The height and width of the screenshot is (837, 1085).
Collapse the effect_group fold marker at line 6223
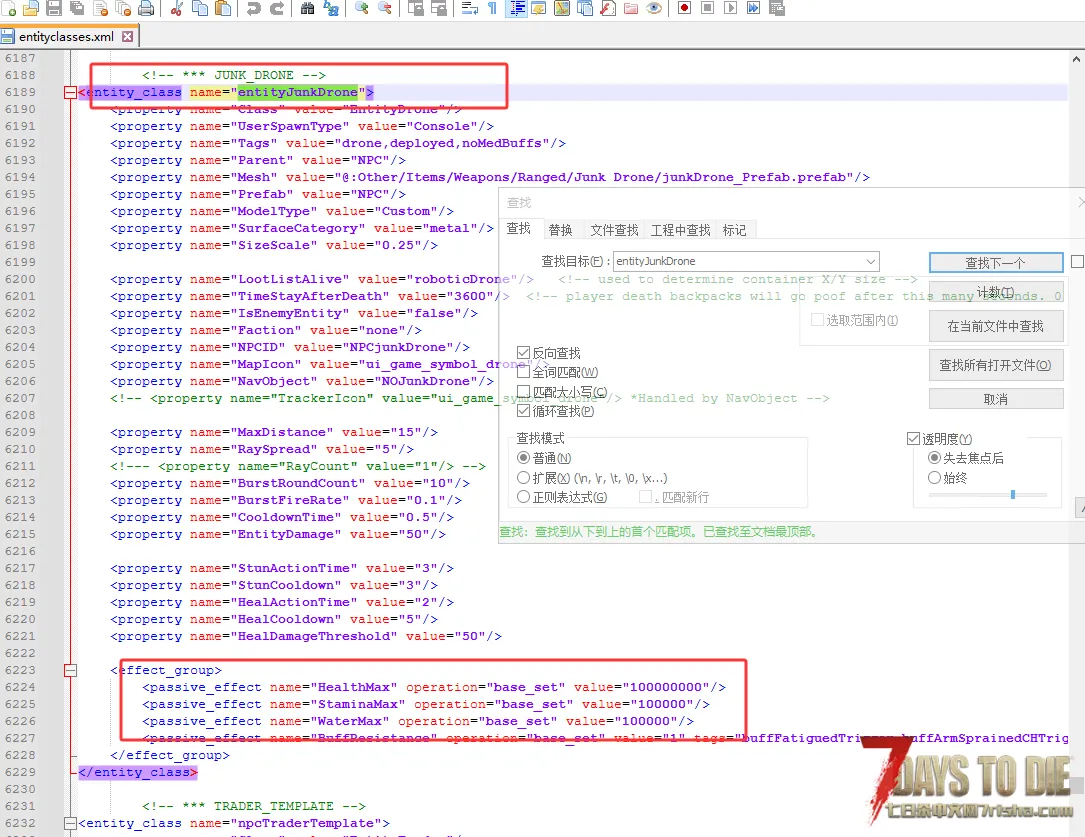(x=70, y=670)
